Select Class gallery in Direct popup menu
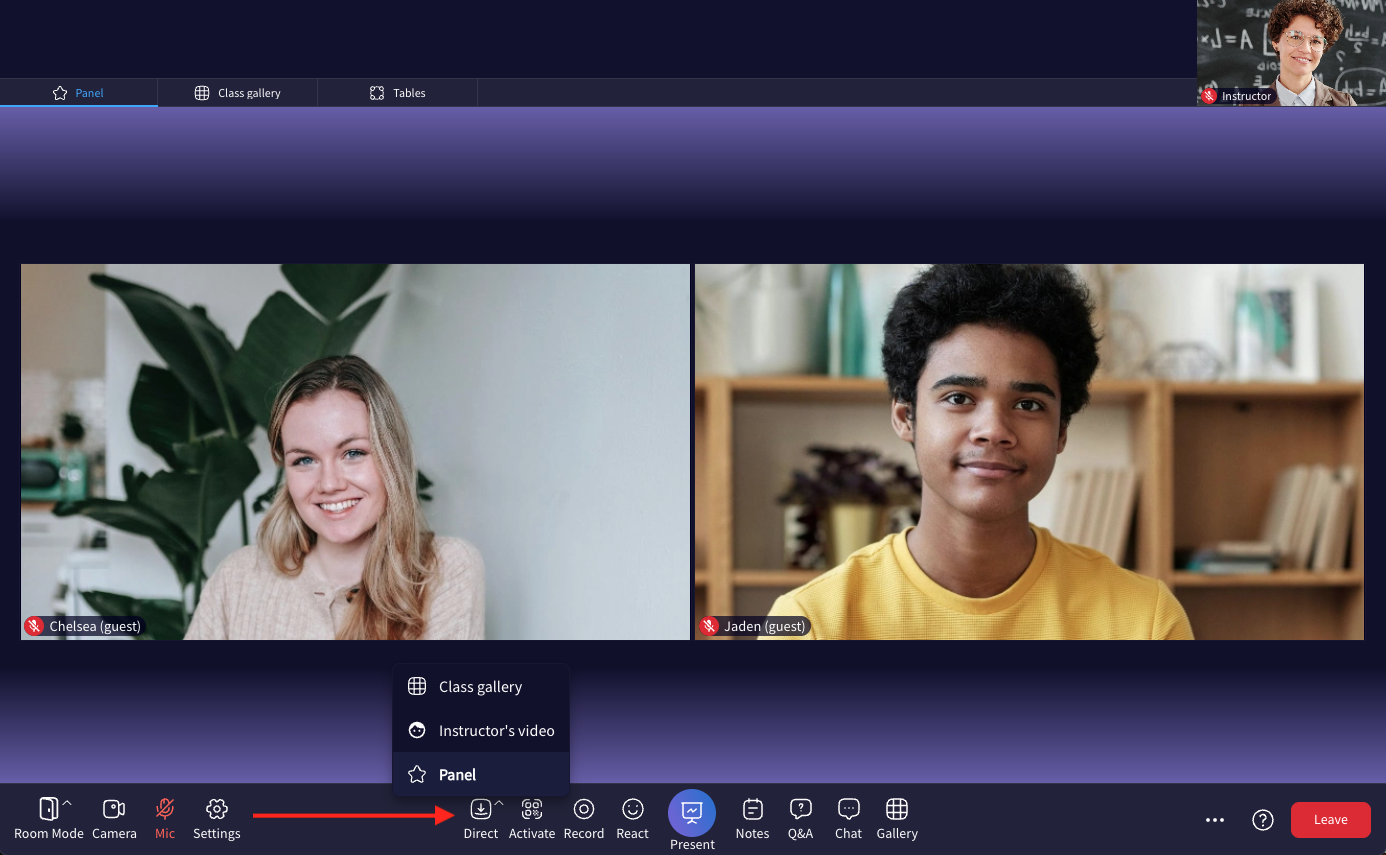This screenshot has width=1386, height=855. pyautogui.click(x=481, y=687)
